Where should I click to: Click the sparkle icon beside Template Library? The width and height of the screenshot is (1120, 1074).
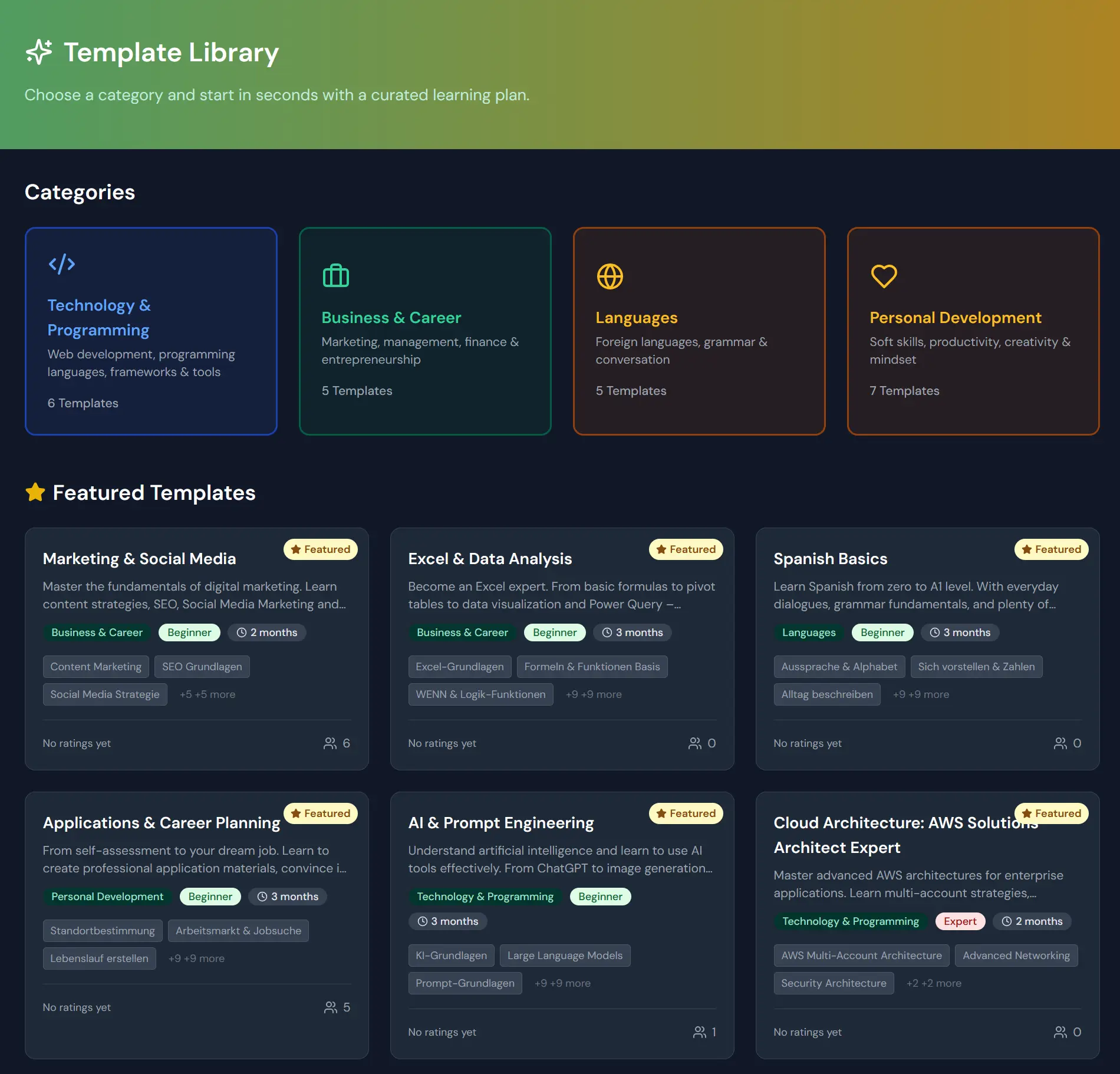pos(39,52)
